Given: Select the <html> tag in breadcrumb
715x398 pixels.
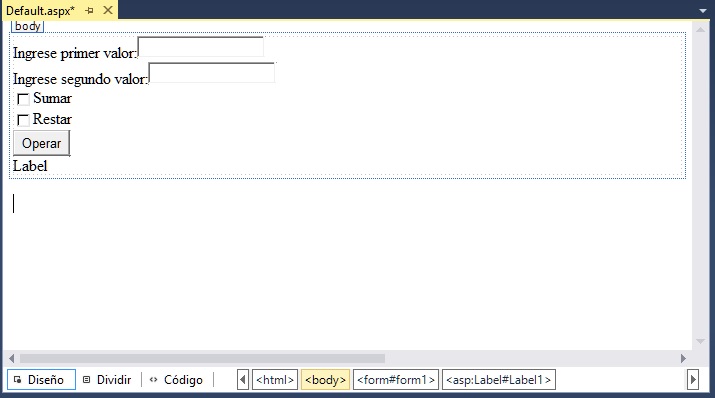Looking at the screenshot, I should (275, 380).
